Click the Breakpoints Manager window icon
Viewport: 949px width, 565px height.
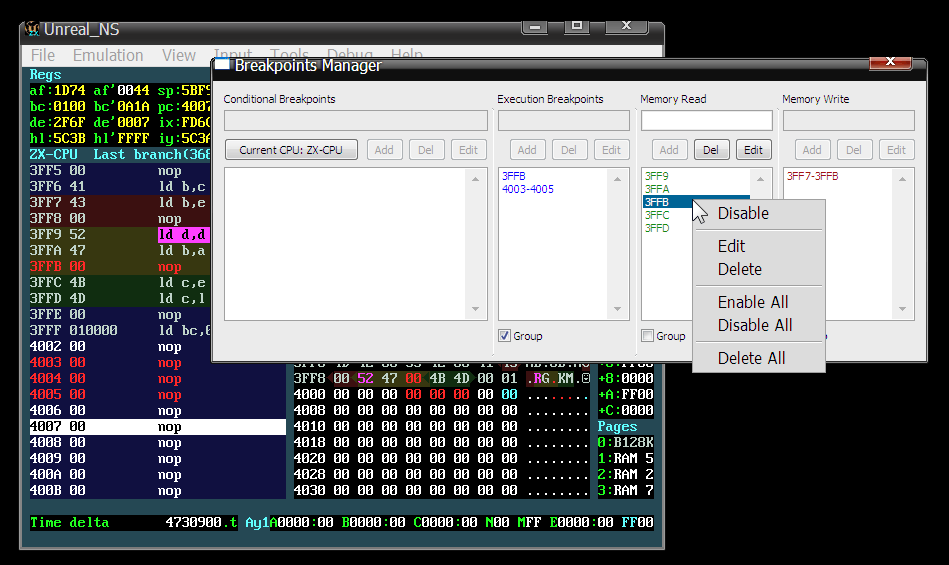pyautogui.click(x=223, y=65)
